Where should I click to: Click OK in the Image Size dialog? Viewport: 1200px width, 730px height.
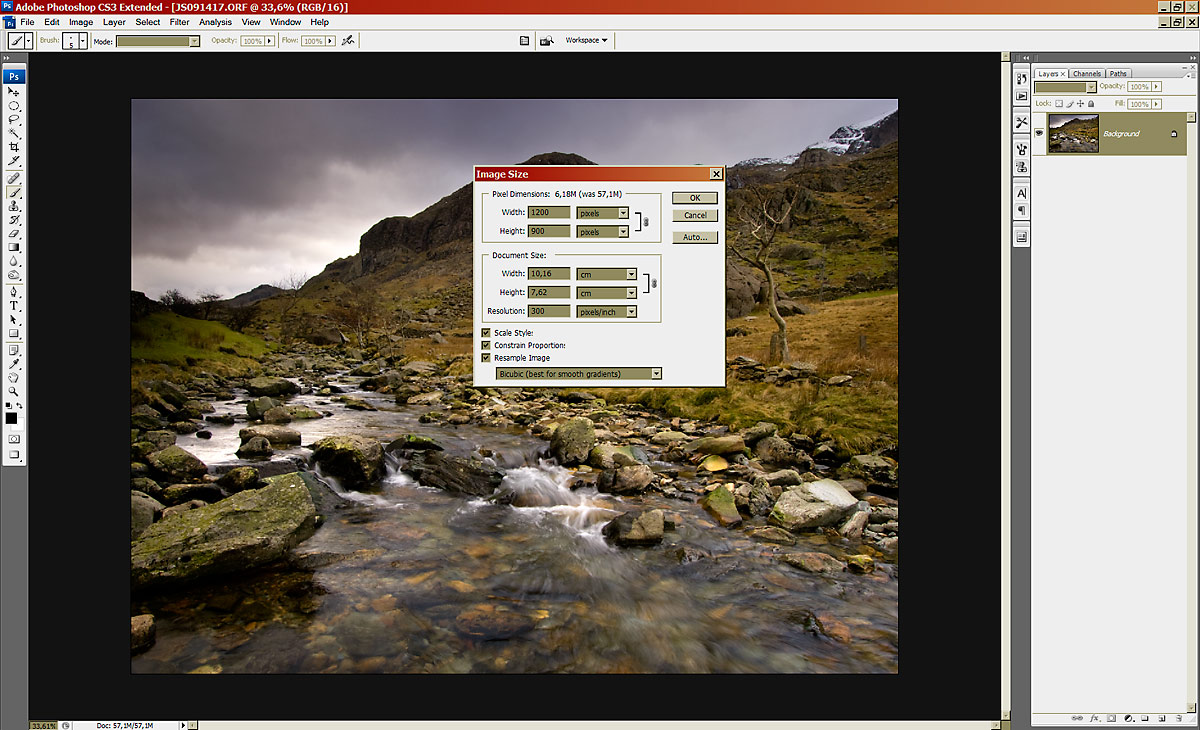(695, 198)
